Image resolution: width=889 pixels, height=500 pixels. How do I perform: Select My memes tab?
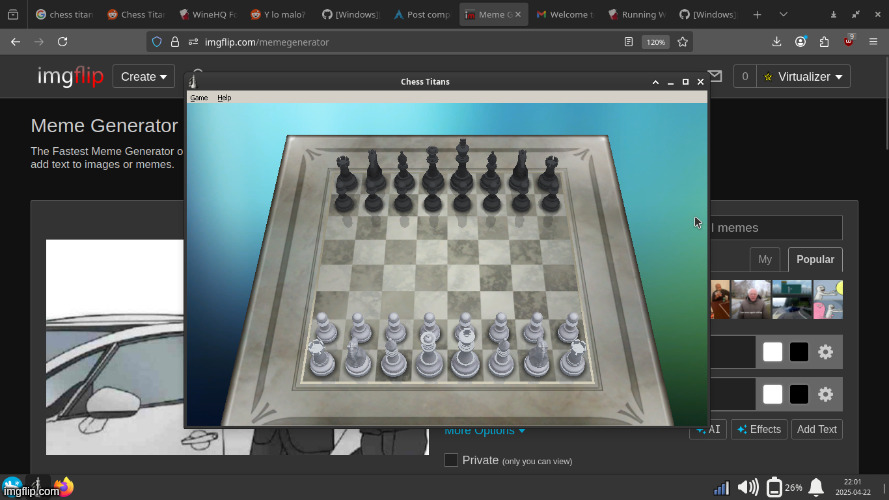(x=765, y=260)
